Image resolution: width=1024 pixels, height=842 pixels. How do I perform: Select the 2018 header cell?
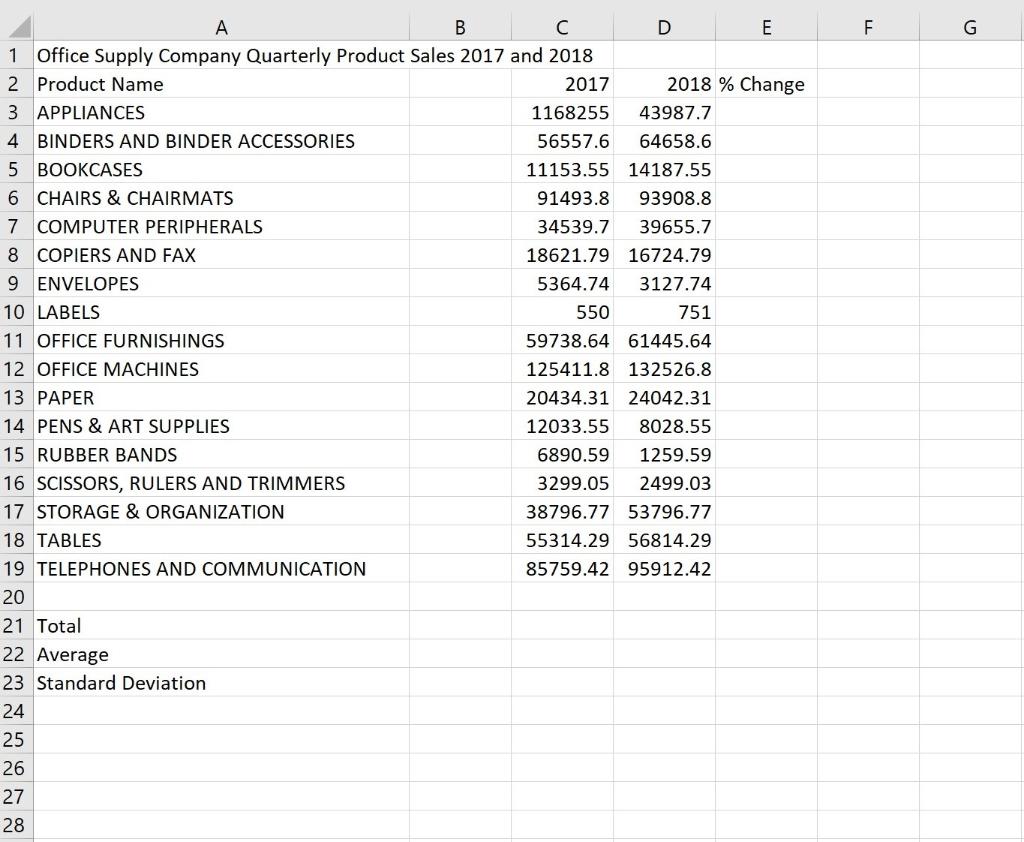tap(664, 84)
